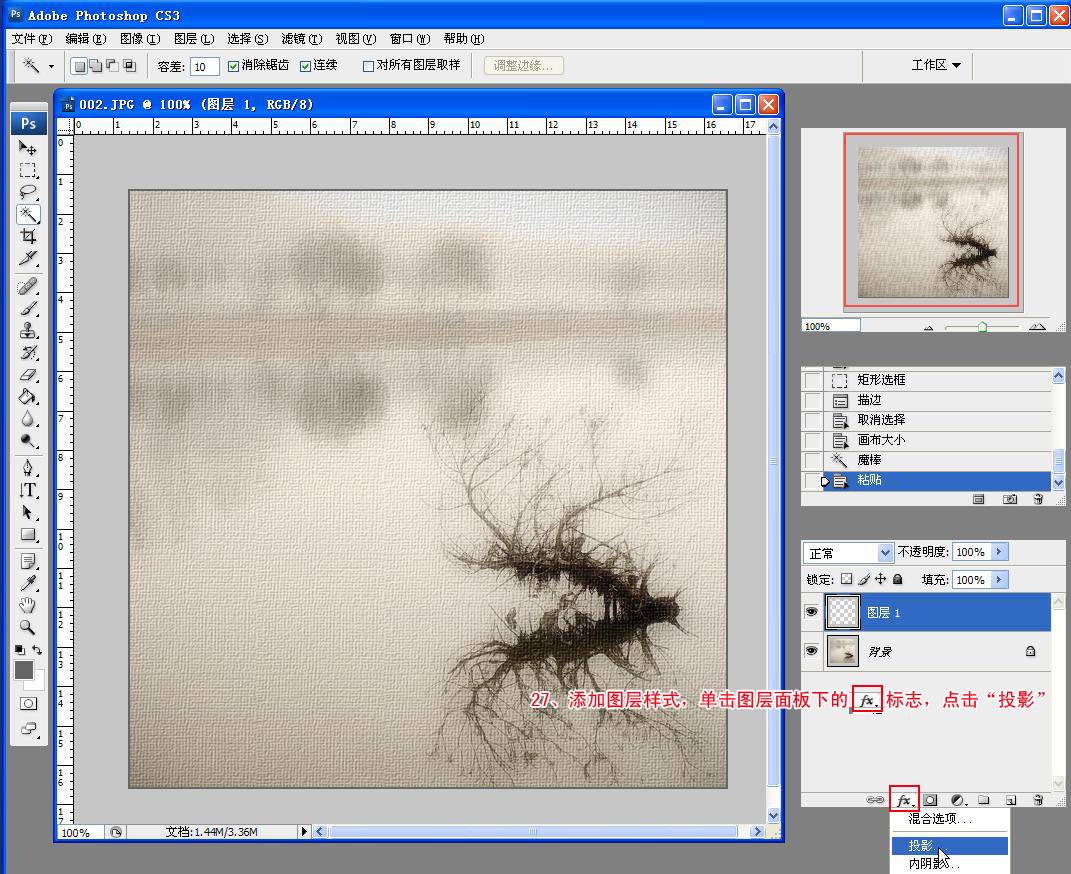Delete layer with trash icon
Image resolution: width=1071 pixels, height=874 pixels.
point(1038,800)
